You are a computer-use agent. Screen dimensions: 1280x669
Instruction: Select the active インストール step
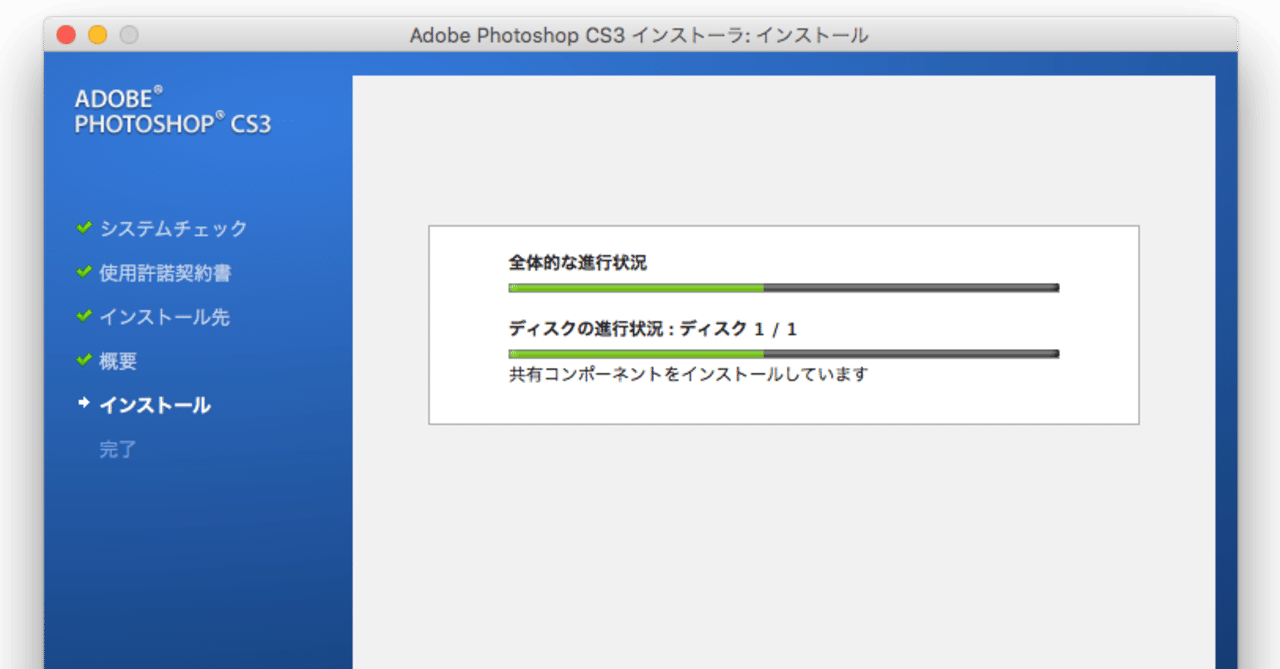[x=155, y=404]
